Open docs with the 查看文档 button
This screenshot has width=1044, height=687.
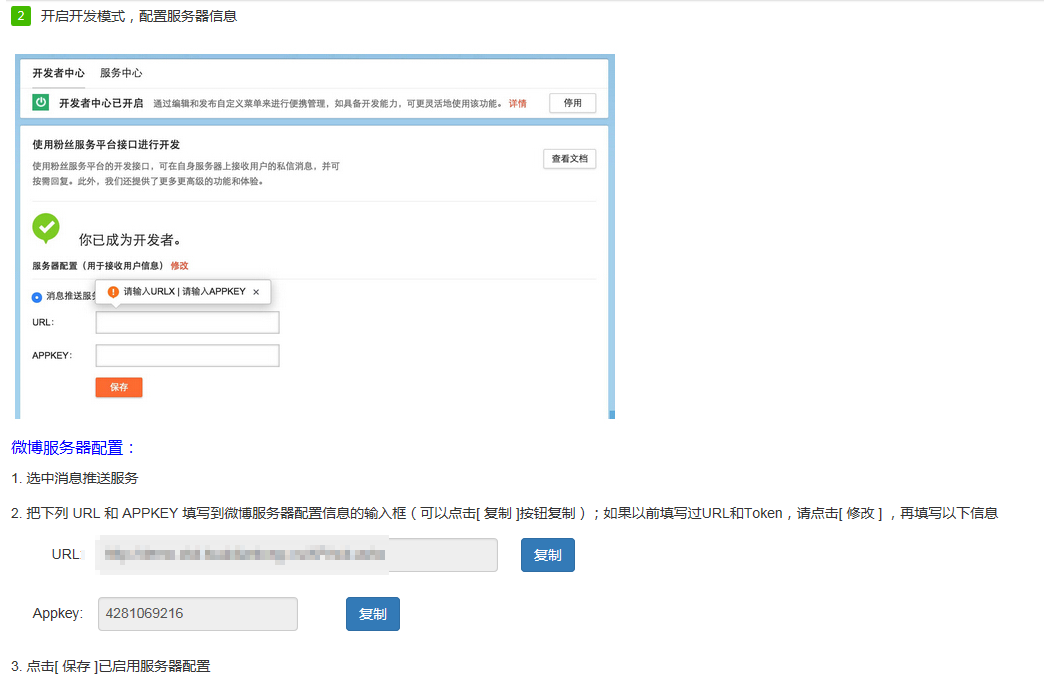click(x=569, y=159)
